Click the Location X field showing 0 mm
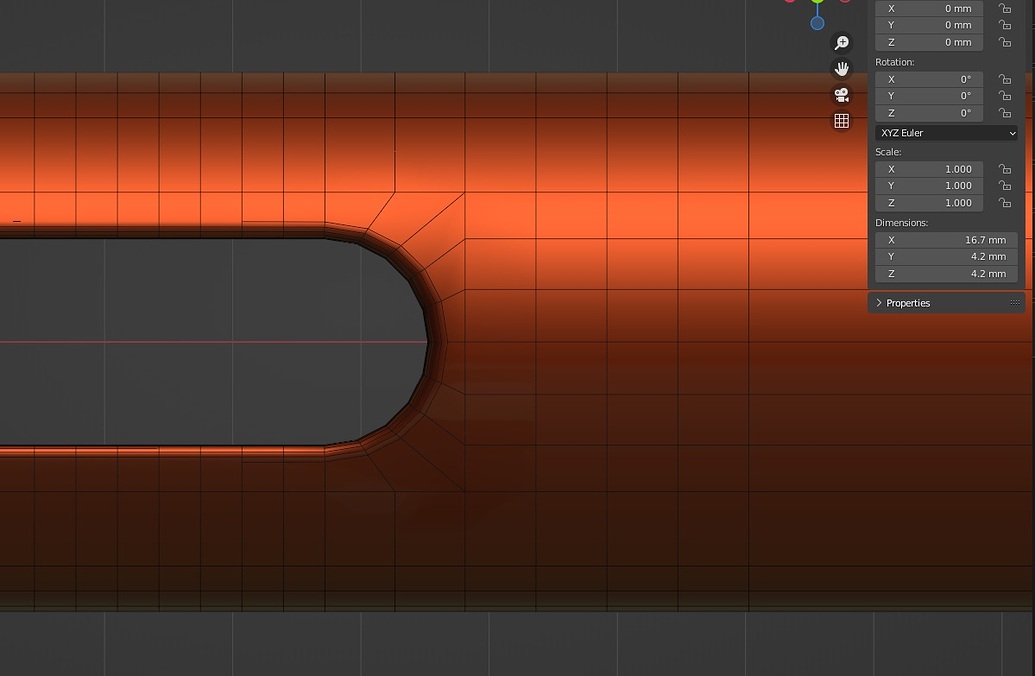Screen dimensions: 1035x676 pyautogui.click(x=929, y=9)
